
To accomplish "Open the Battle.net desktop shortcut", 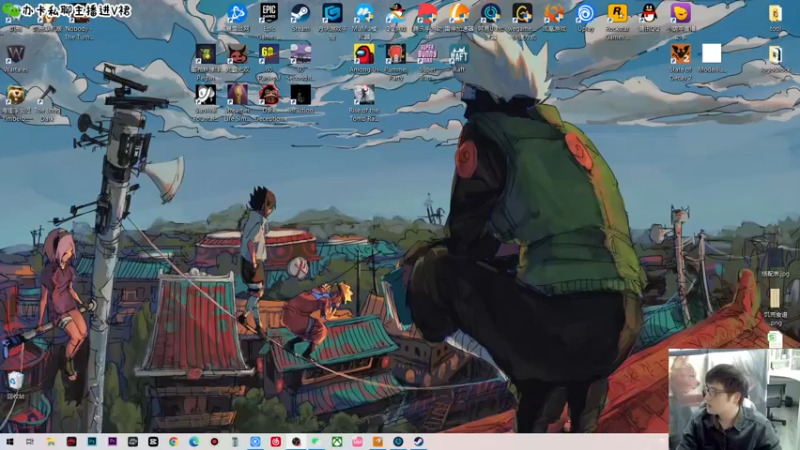I will 237,14.
